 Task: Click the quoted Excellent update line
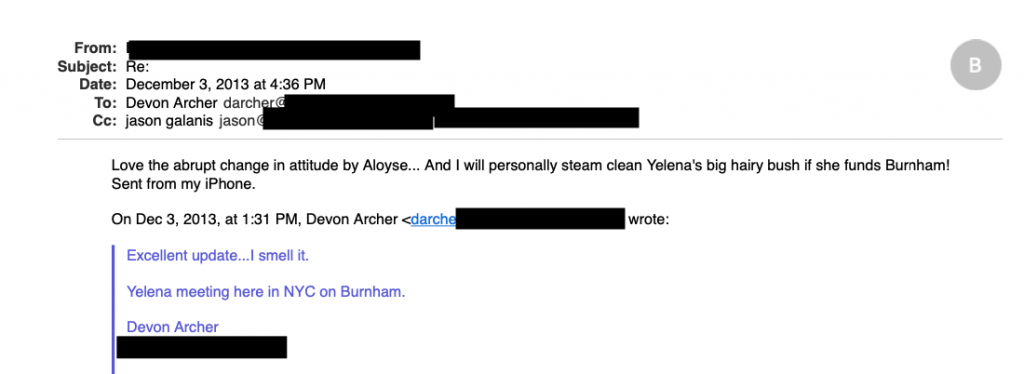(217, 255)
